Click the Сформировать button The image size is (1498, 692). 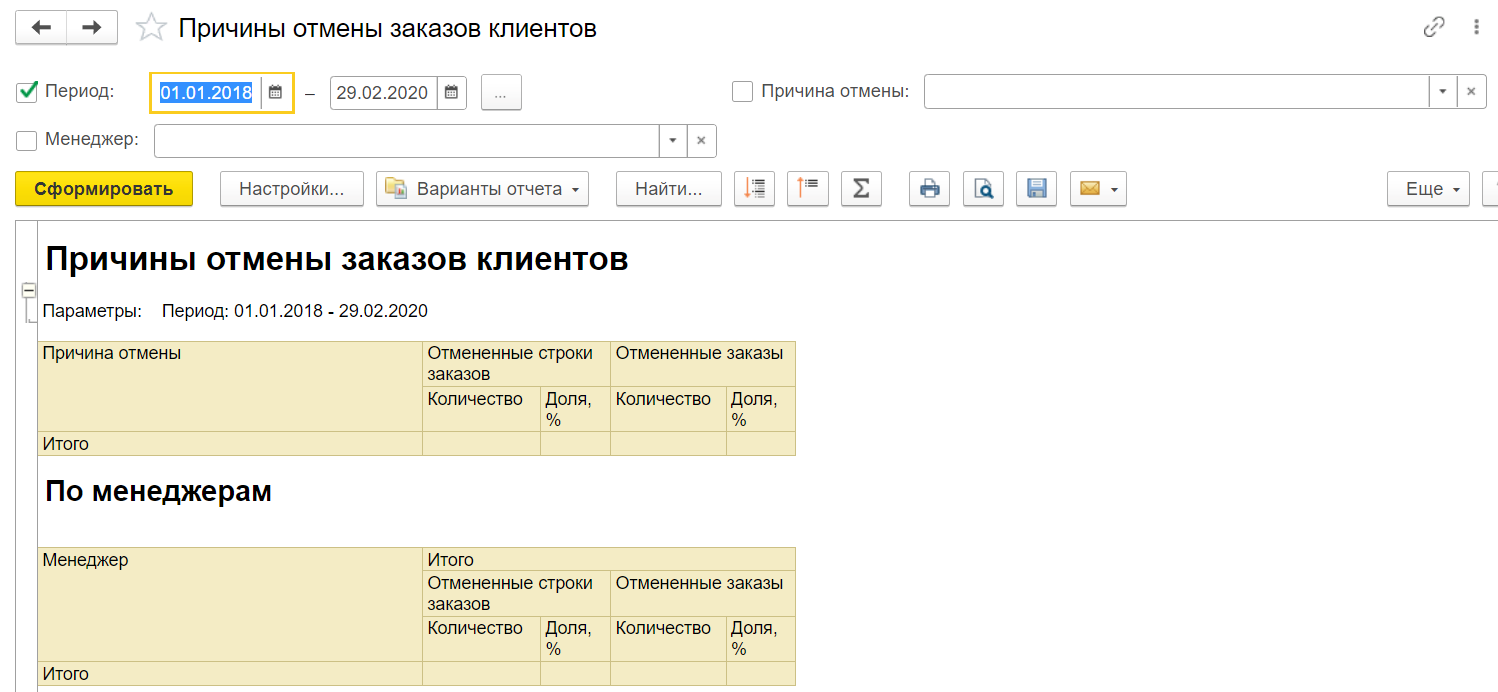pos(104,188)
